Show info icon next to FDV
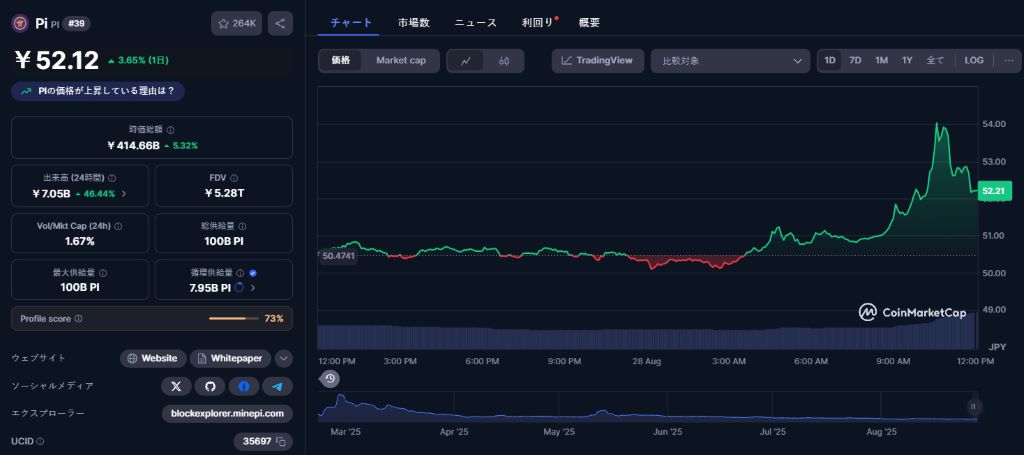The width and height of the screenshot is (1024, 455). [x=234, y=178]
